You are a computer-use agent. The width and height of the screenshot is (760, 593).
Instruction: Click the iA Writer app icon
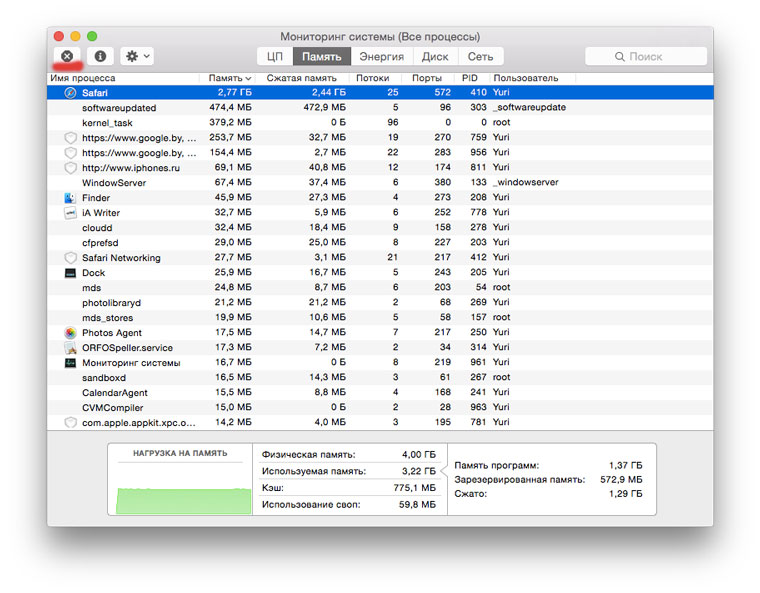tap(70, 213)
